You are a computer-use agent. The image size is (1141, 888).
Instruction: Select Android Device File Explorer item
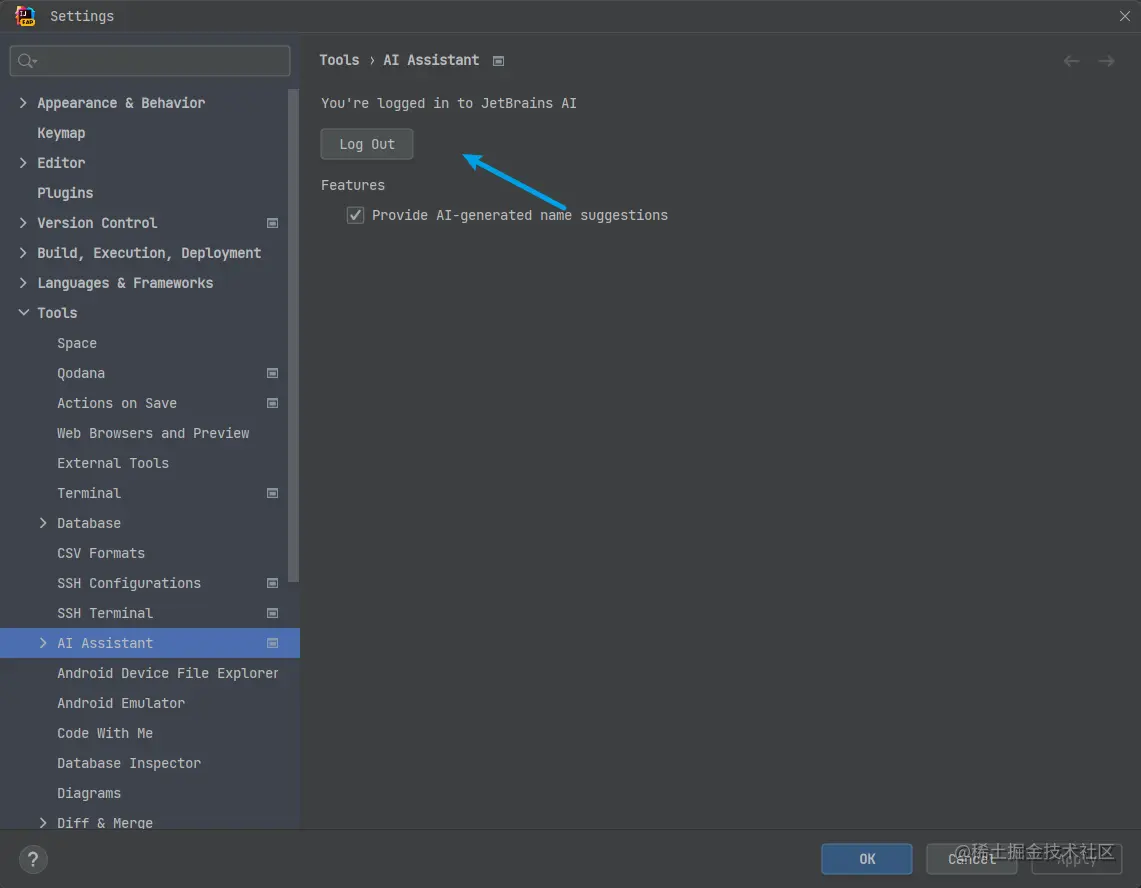[167, 673]
